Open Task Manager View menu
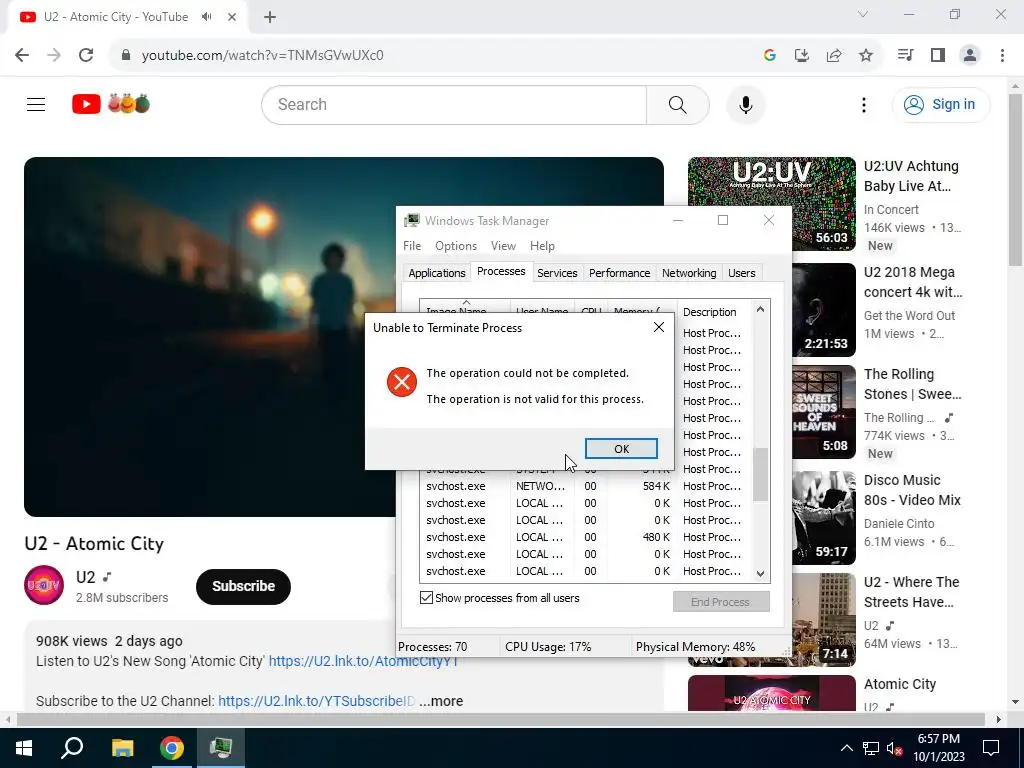 click(503, 246)
